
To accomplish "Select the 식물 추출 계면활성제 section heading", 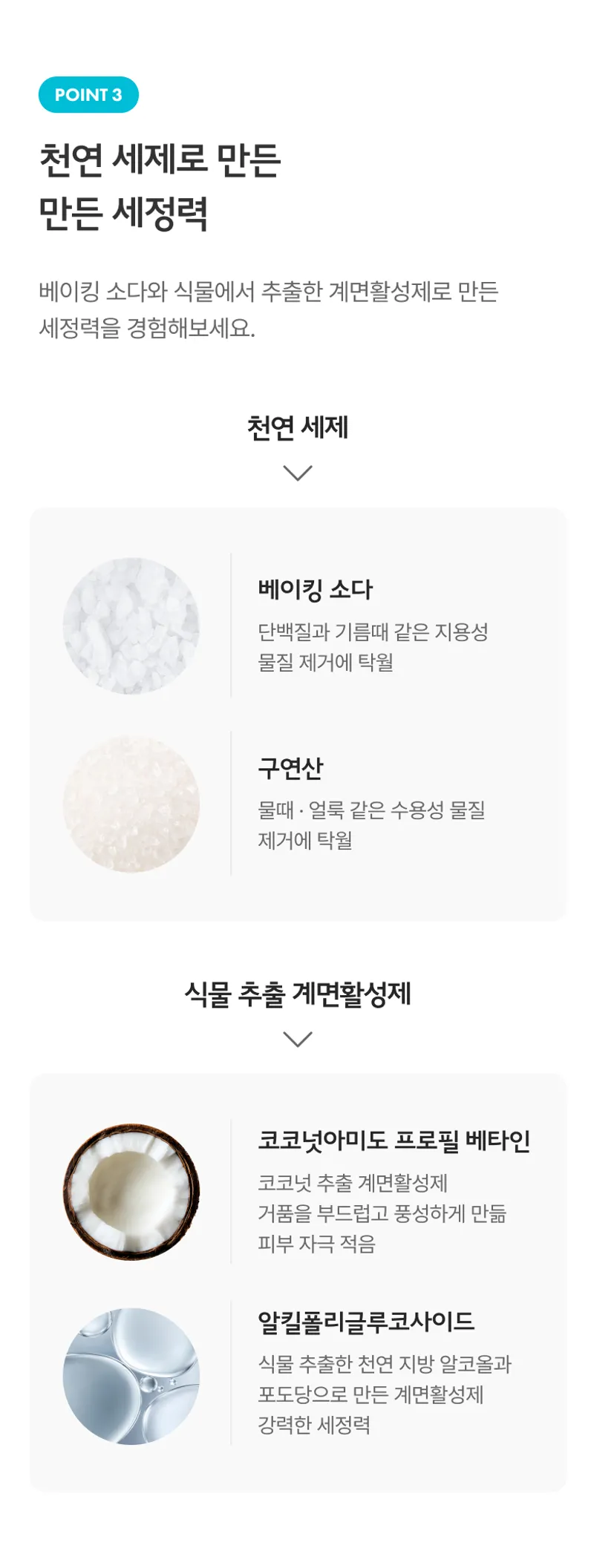I will tap(298, 994).
